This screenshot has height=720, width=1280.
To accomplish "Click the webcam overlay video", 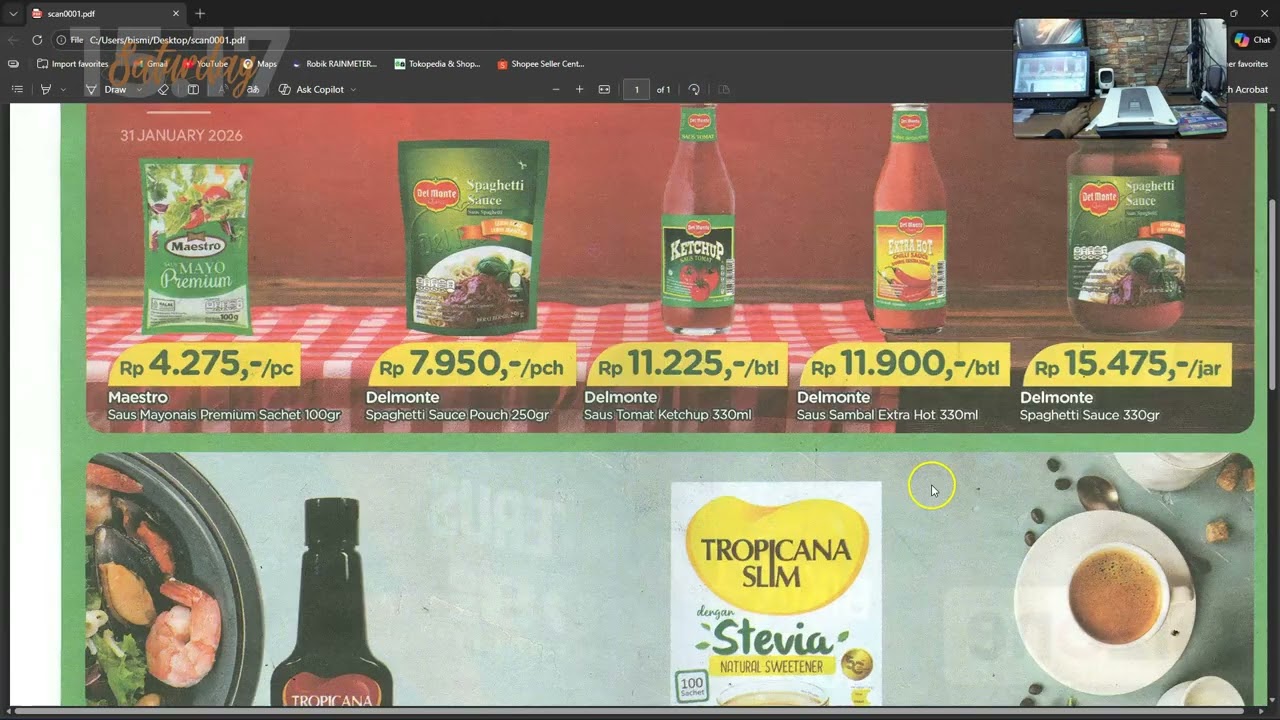I will coord(1120,78).
